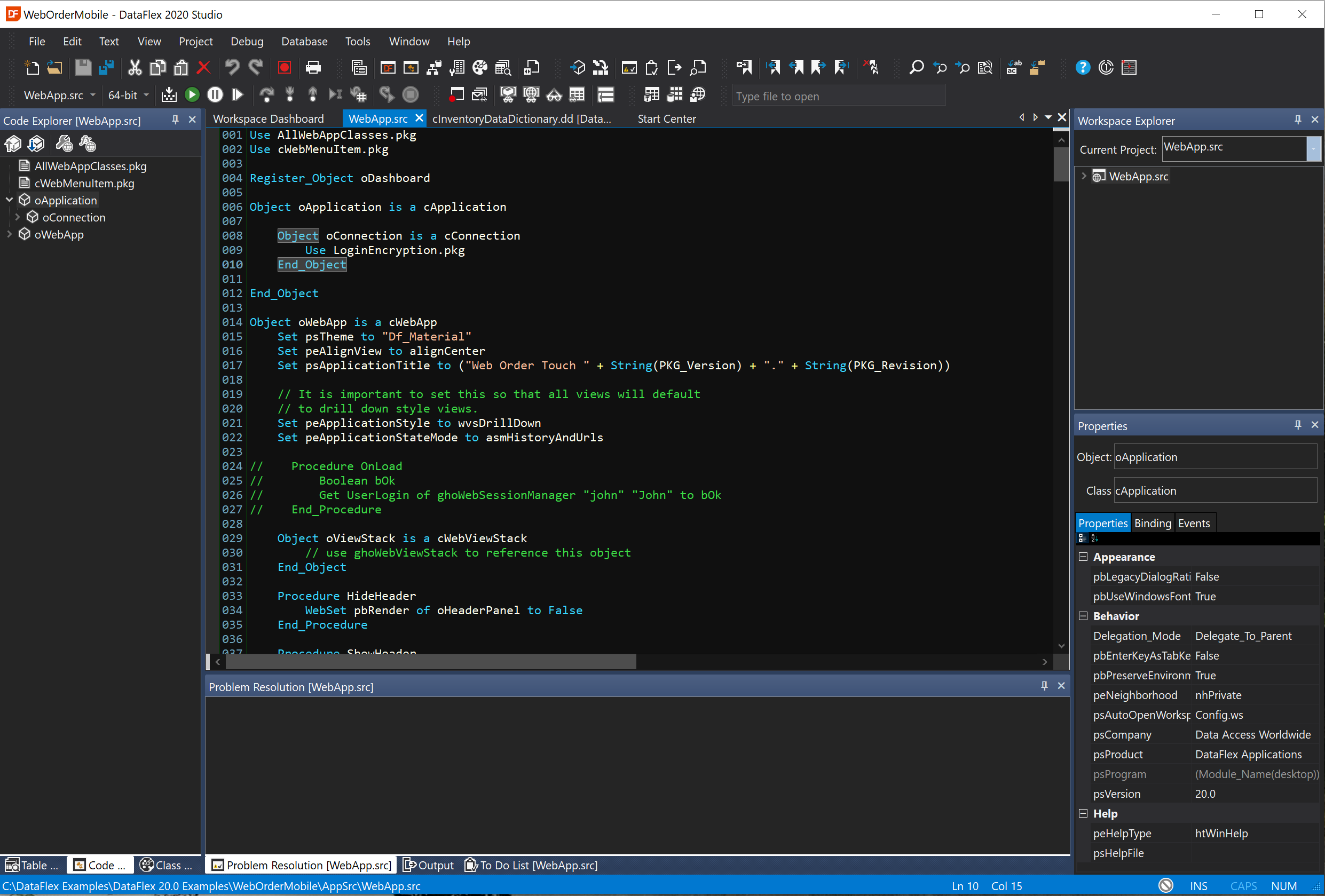
Task: Switch to cInventoryDataDictionary.dd tab
Action: coord(522,118)
